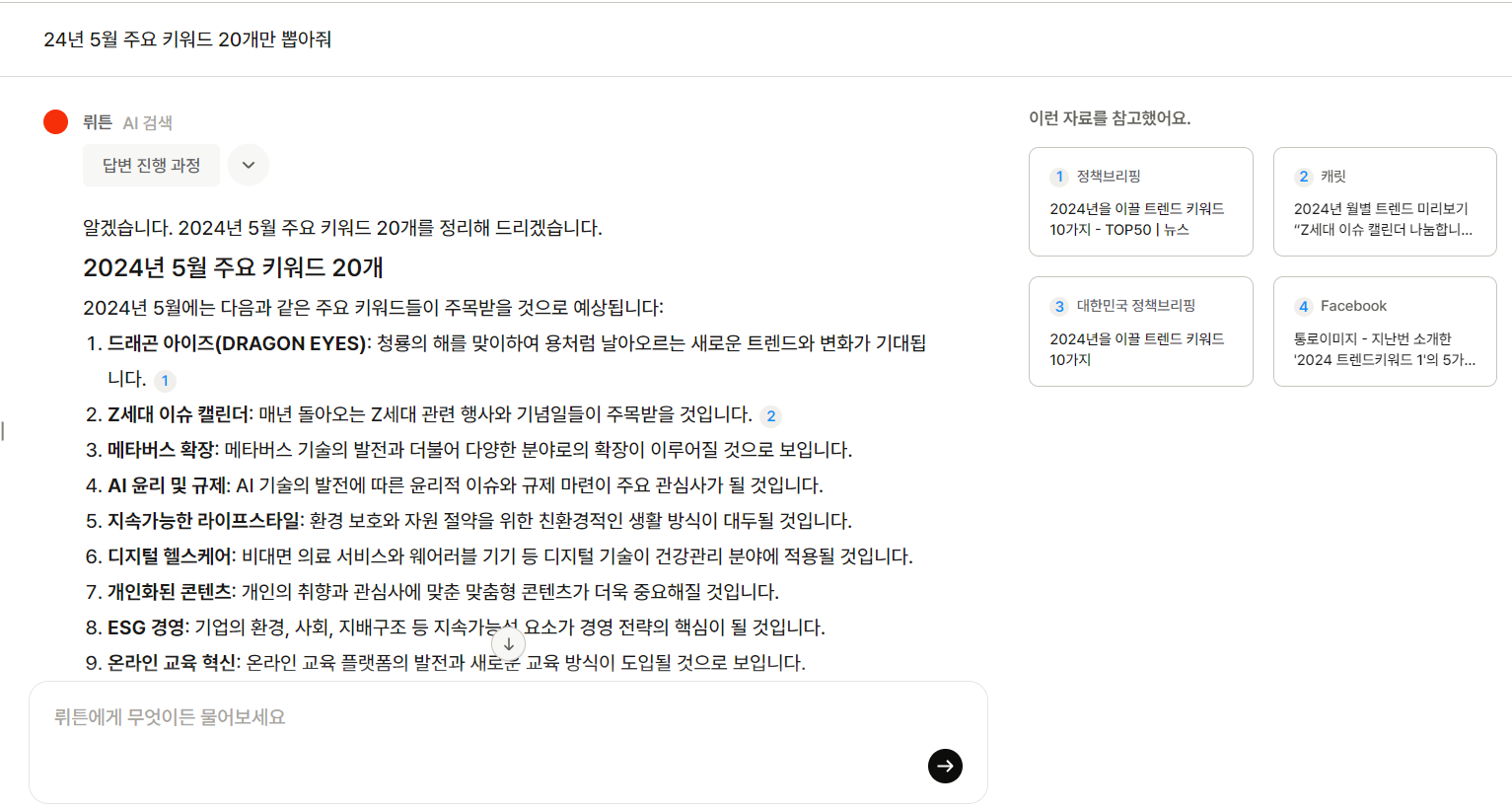This screenshot has width=1512, height=811.
Task: Open the 캐릿 monthly trend reference
Action: [1385, 201]
